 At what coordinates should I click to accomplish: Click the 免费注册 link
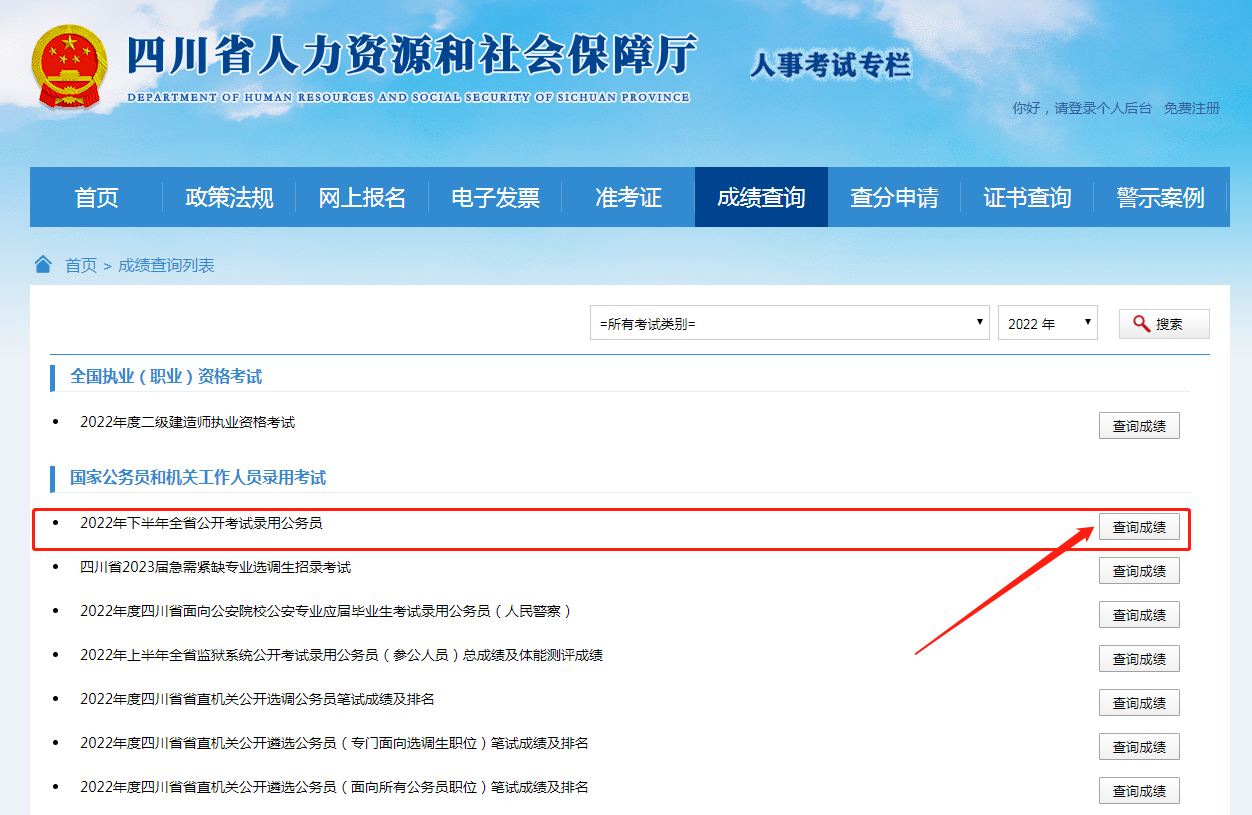(x=1191, y=108)
